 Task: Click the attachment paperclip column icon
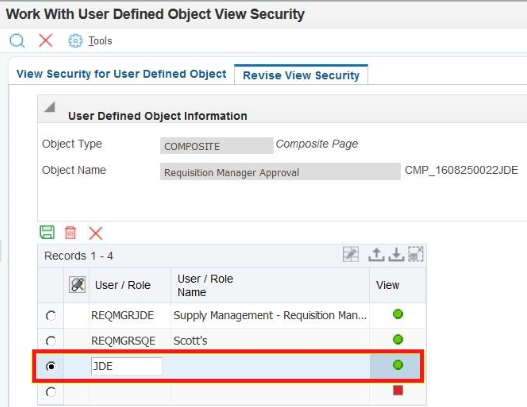coord(77,285)
